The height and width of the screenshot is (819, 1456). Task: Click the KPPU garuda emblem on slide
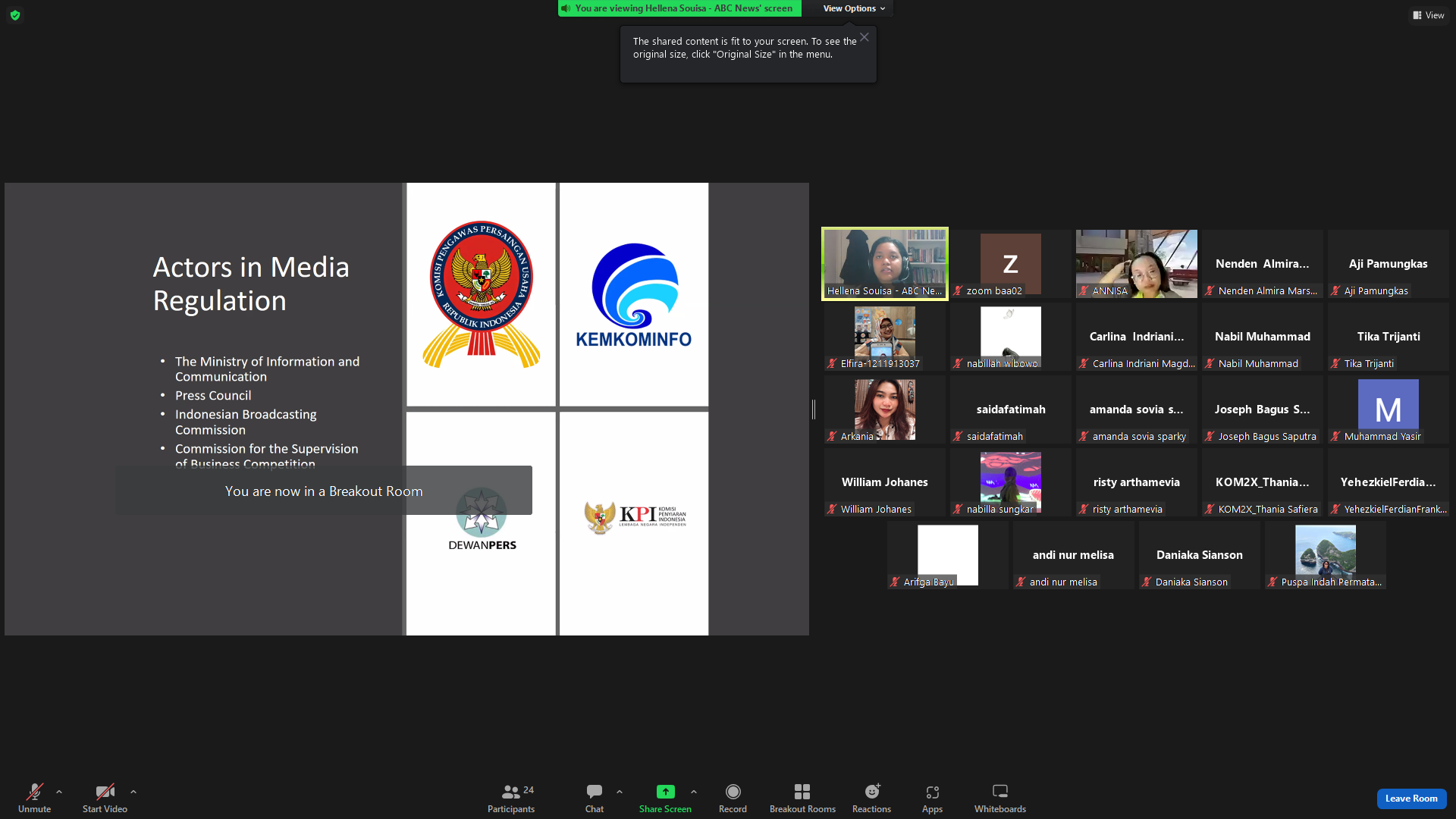(482, 294)
